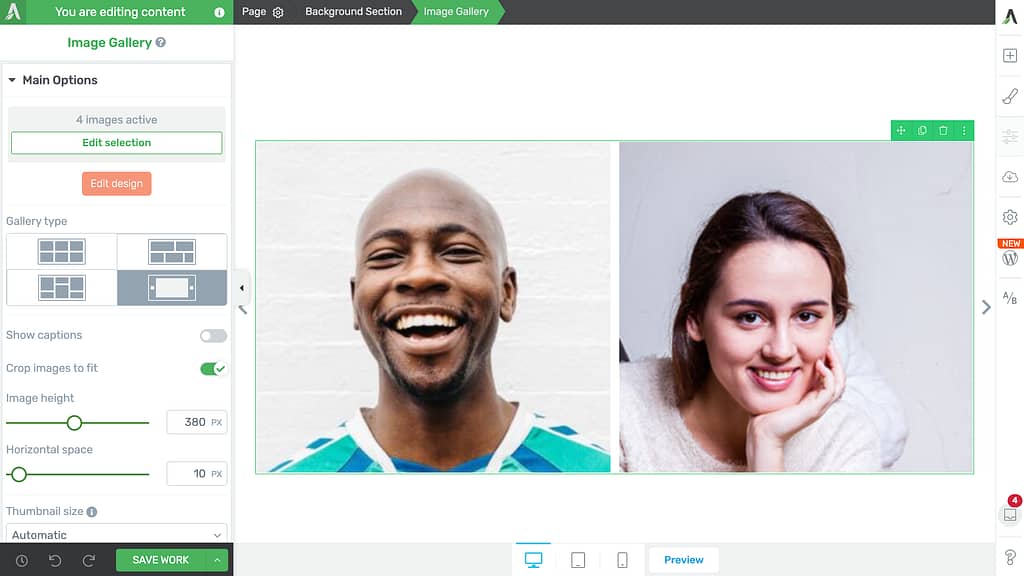Click the Image Gallery panel title
The height and width of the screenshot is (576, 1024).
pyautogui.click(x=110, y=42)
